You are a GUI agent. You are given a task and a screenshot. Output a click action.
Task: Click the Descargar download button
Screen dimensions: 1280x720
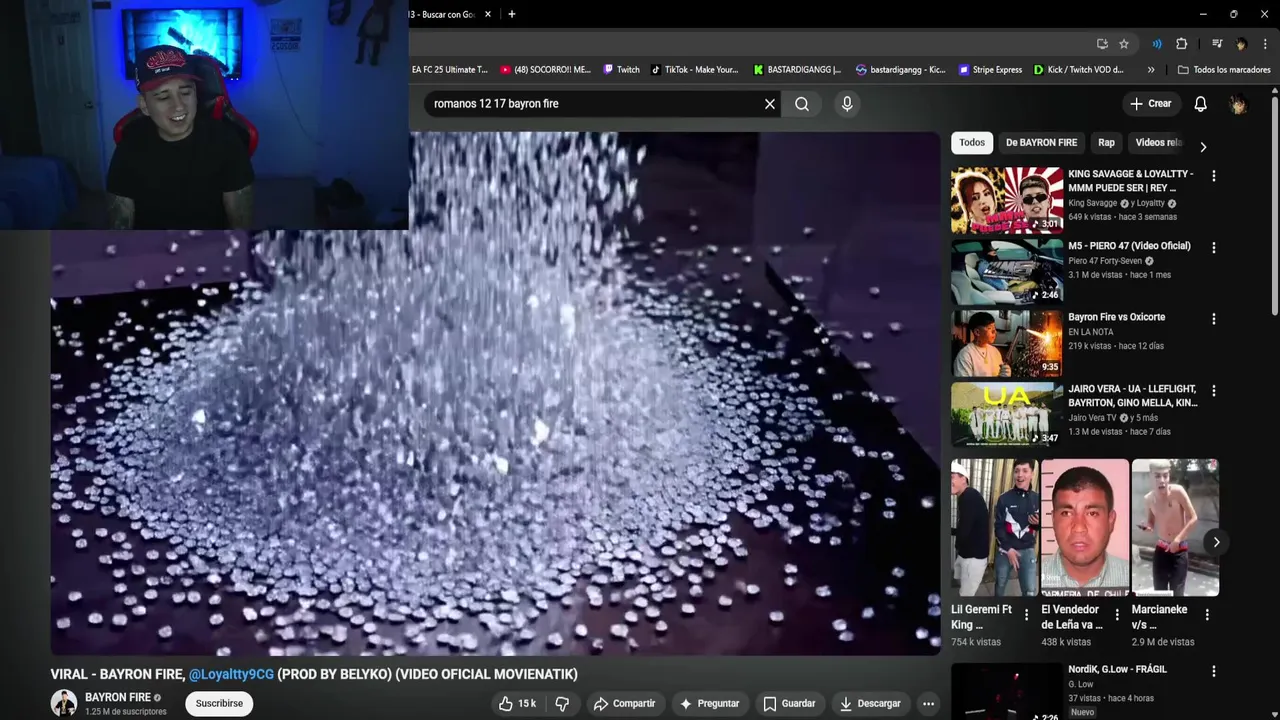point(870,704)
